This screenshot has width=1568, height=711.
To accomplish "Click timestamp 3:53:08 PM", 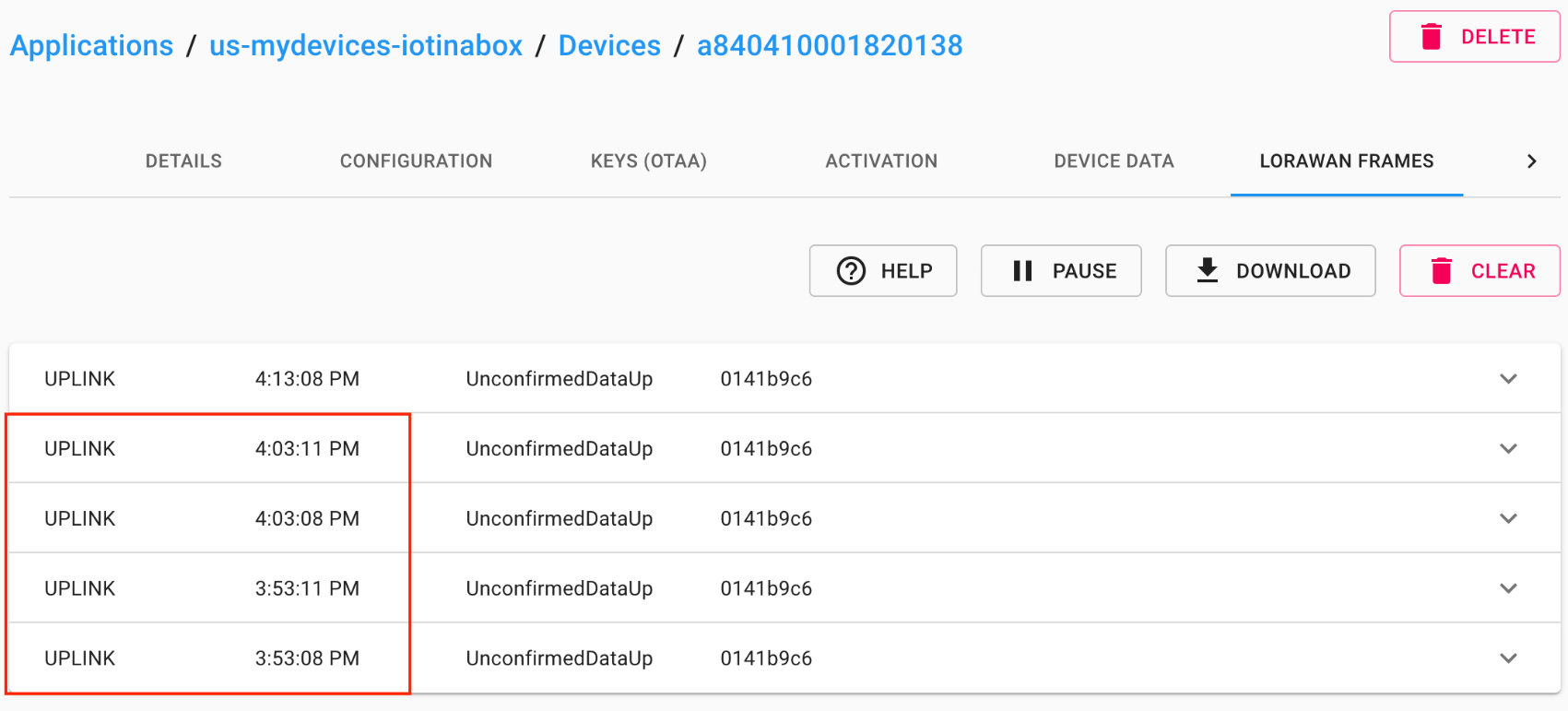I will click(307, 658).
